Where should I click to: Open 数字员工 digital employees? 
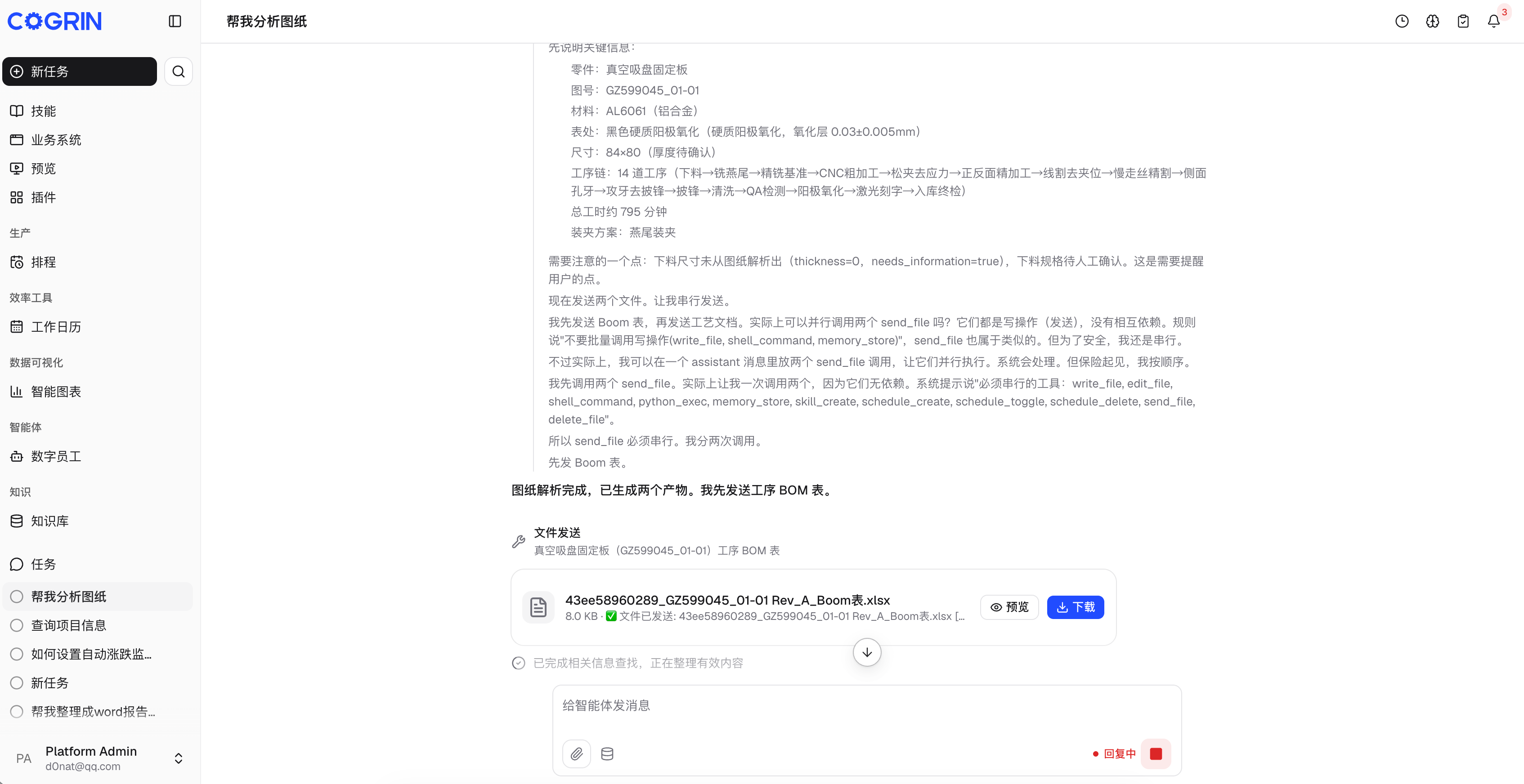point(98,456)
